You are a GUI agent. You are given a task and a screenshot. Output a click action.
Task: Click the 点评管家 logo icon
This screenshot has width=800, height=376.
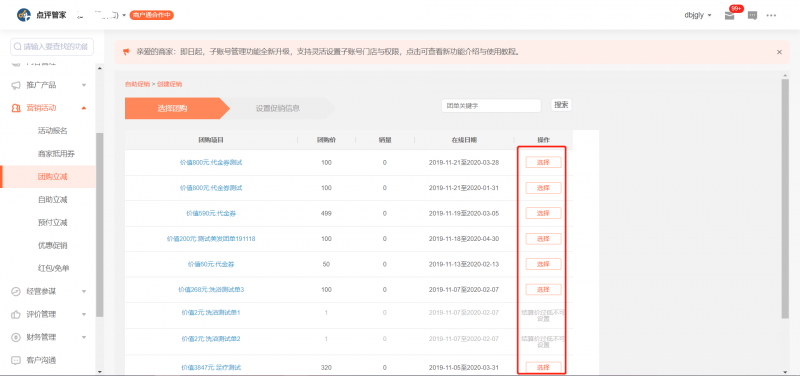[x=23, y=15]
